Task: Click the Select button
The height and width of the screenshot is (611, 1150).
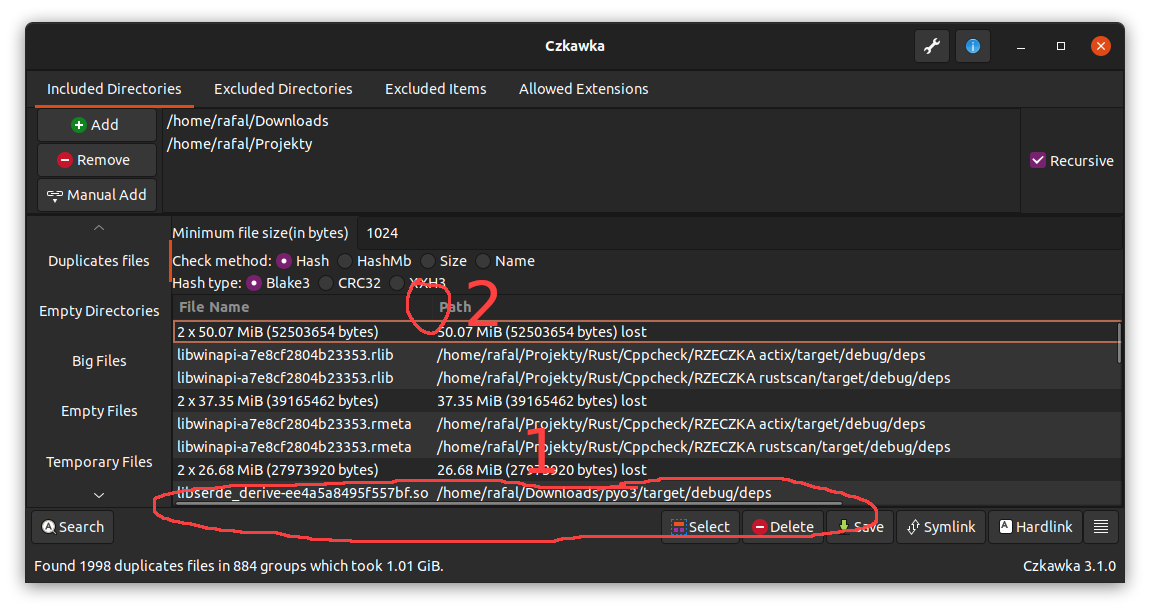Action: tap(700, 527)
